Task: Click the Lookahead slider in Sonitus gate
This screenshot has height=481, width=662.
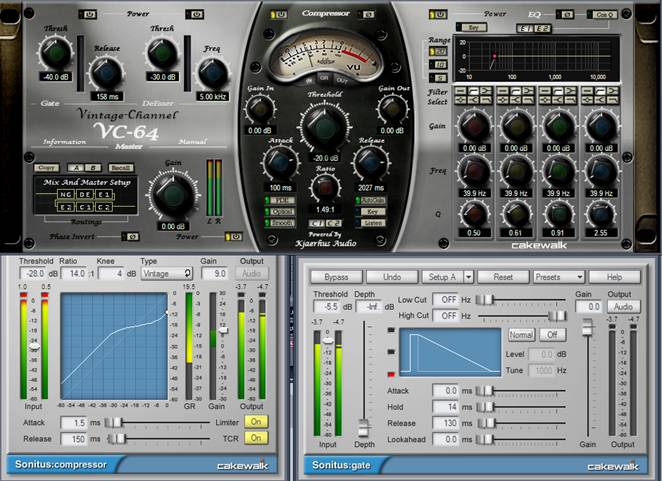Action: (521, 440)
